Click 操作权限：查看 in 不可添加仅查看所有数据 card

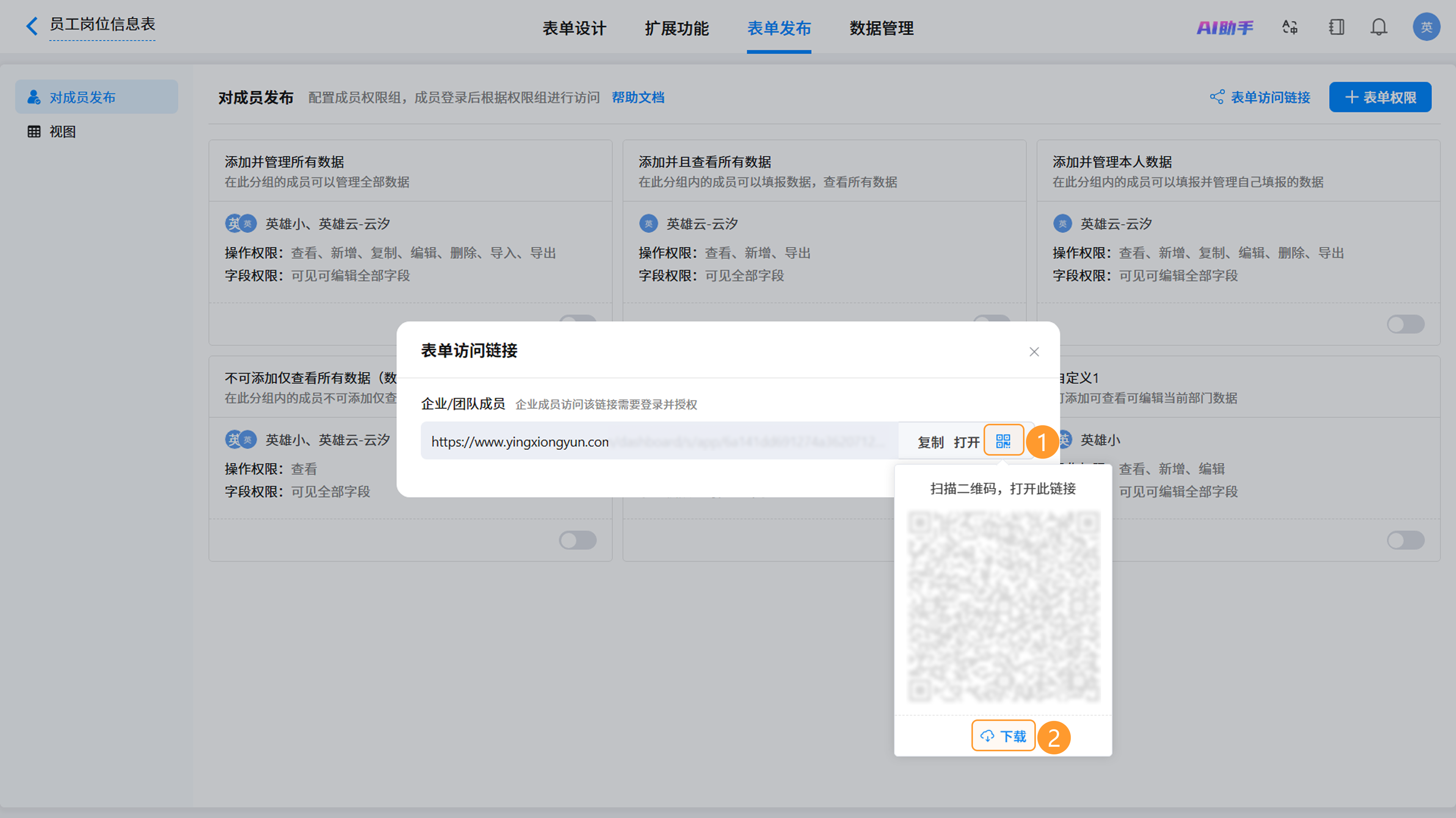271,469
